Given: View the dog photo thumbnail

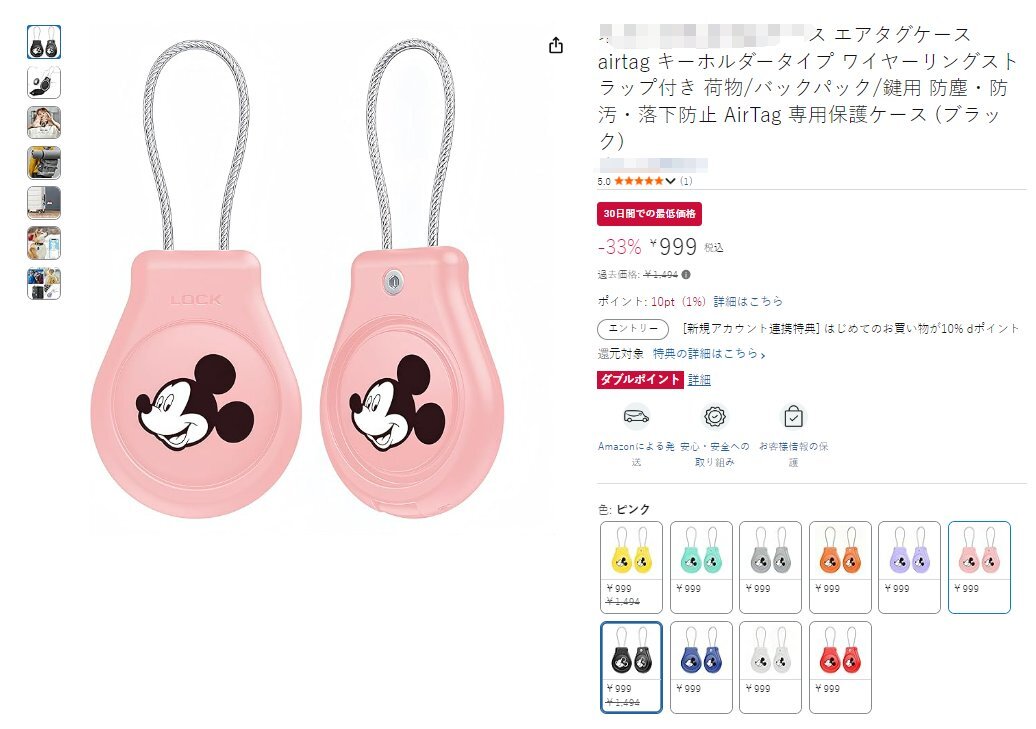Looking at the screenshot, I should point(44,243).
